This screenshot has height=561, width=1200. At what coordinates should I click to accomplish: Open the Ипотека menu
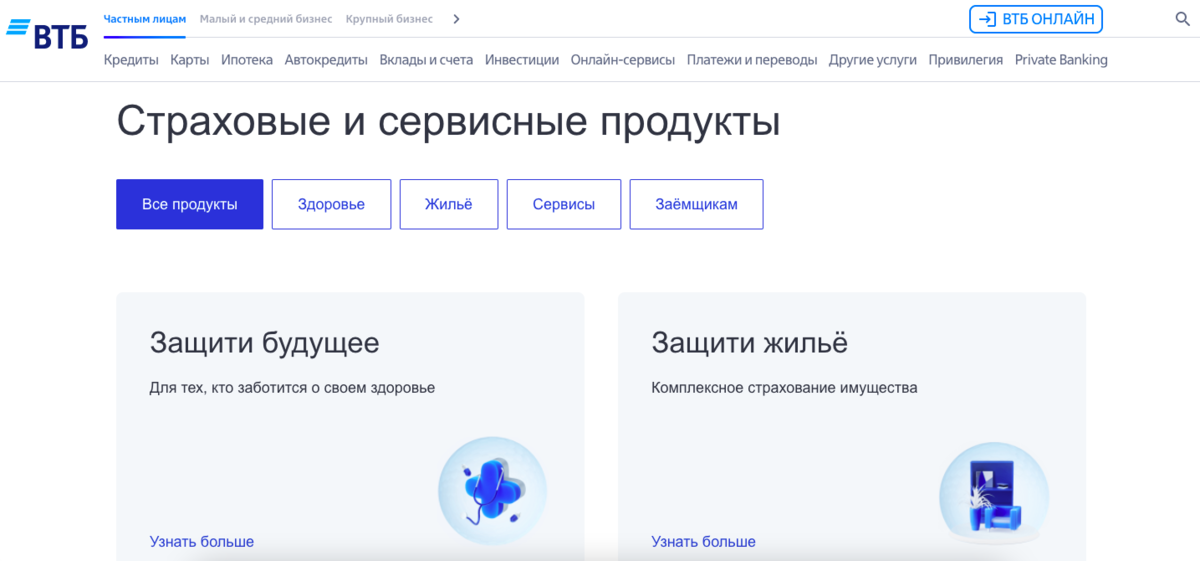click(247, 60)
